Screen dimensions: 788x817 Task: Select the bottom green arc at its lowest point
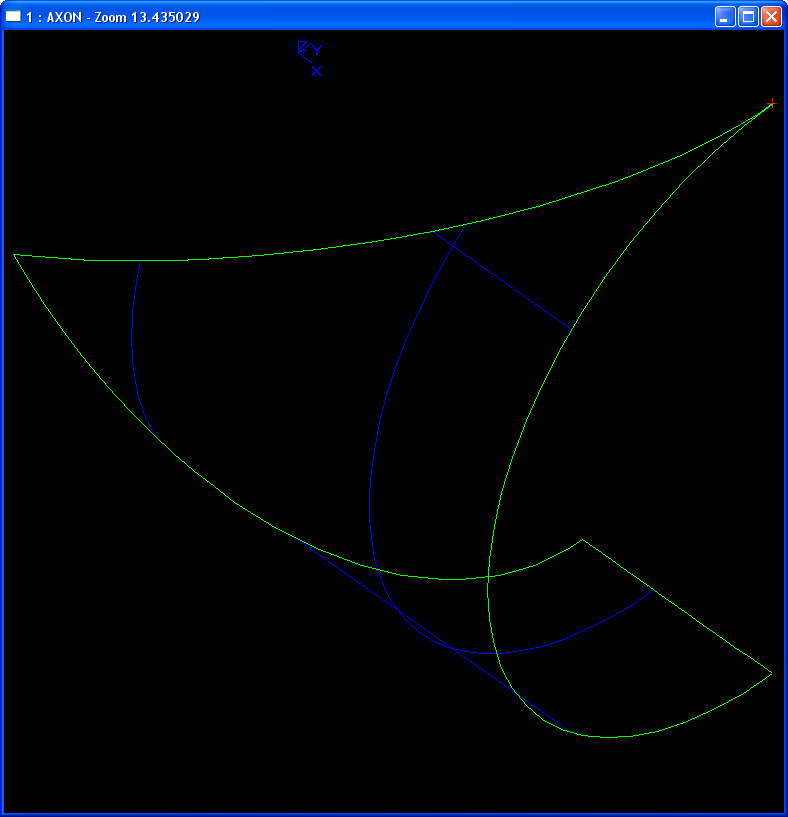(610, 737)
